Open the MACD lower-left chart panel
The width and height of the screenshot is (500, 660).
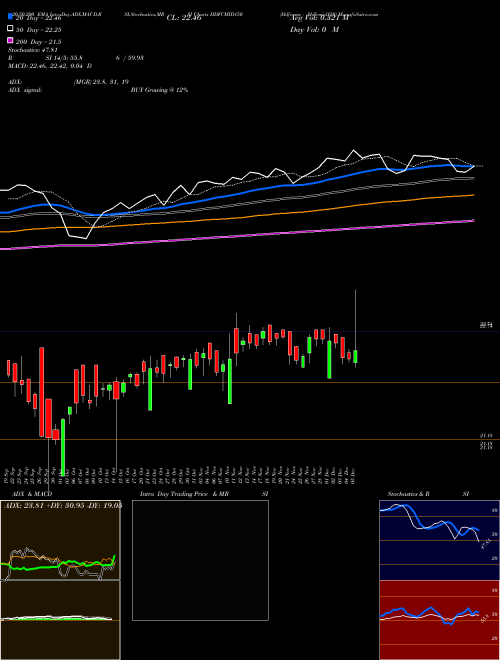(x=60, y=620)
